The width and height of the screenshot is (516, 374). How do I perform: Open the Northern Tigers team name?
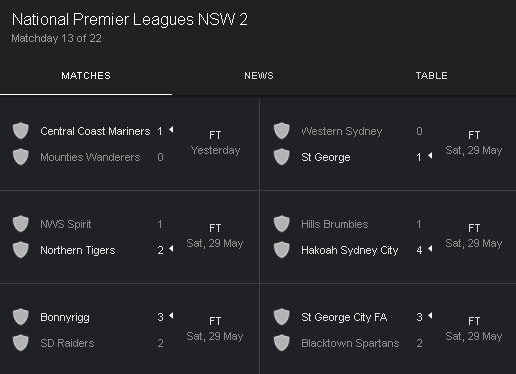pos(78,250)
